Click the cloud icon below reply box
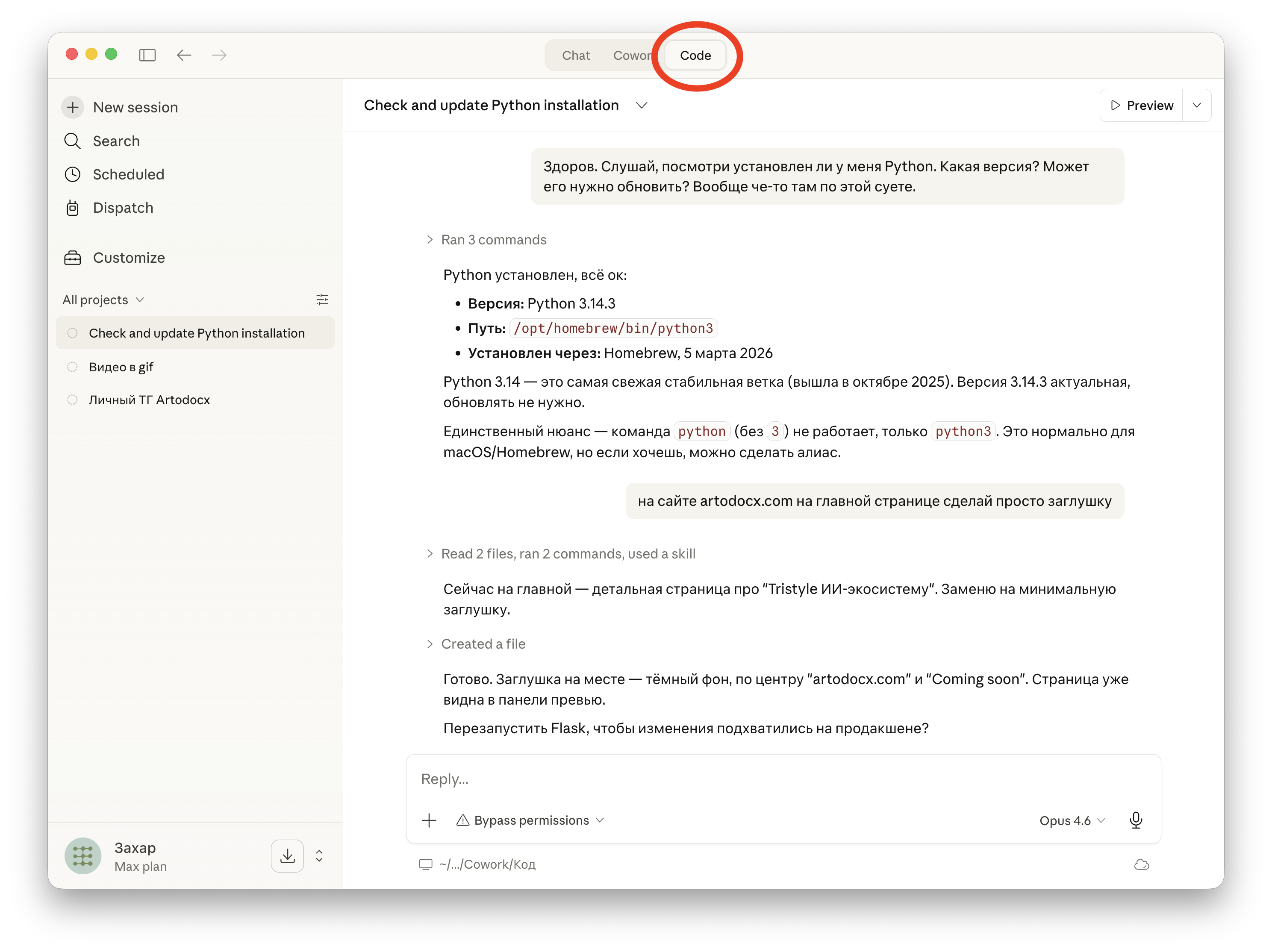The image size is (1272, 952). pos(1142,864)
